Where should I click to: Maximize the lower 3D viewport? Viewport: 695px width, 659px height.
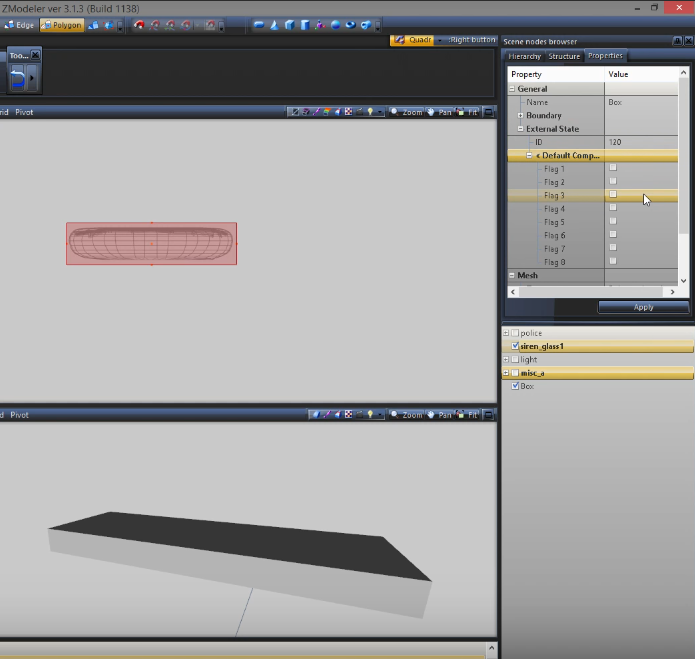pyautogui.click(x=488, y=415)
